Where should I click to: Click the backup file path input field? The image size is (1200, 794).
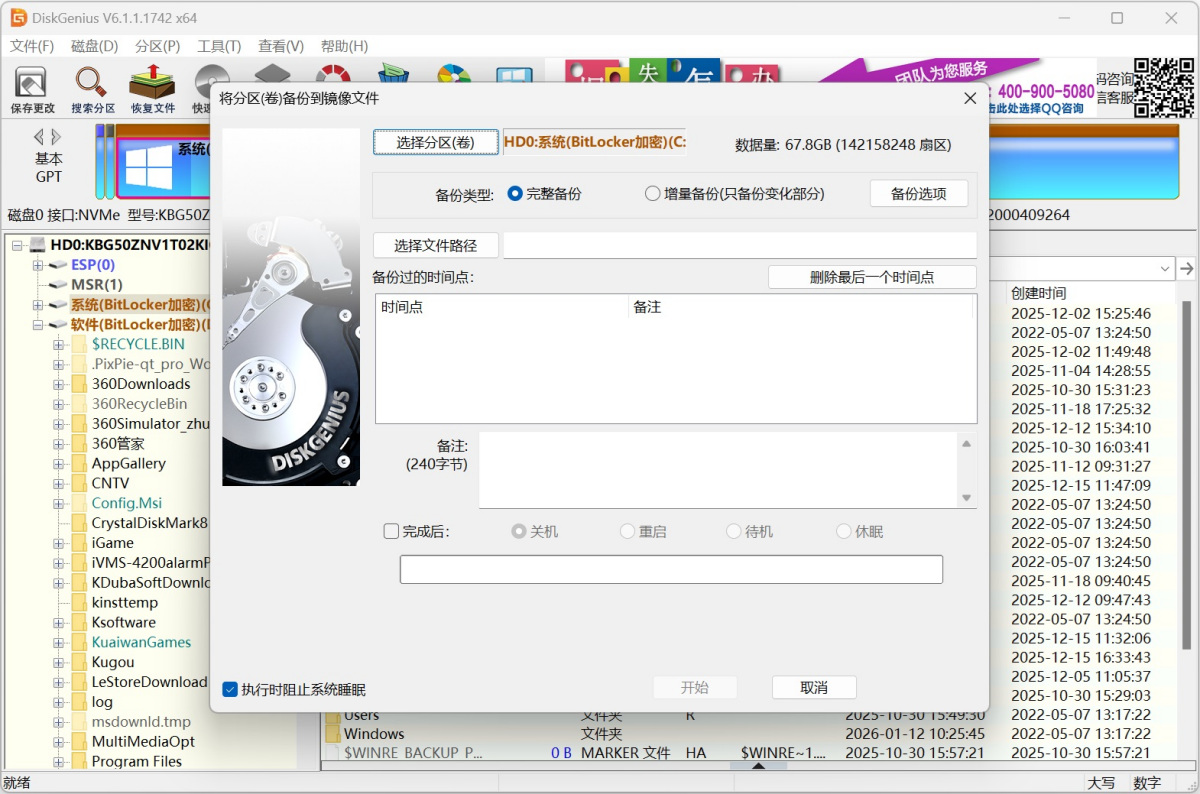point(739,246)
